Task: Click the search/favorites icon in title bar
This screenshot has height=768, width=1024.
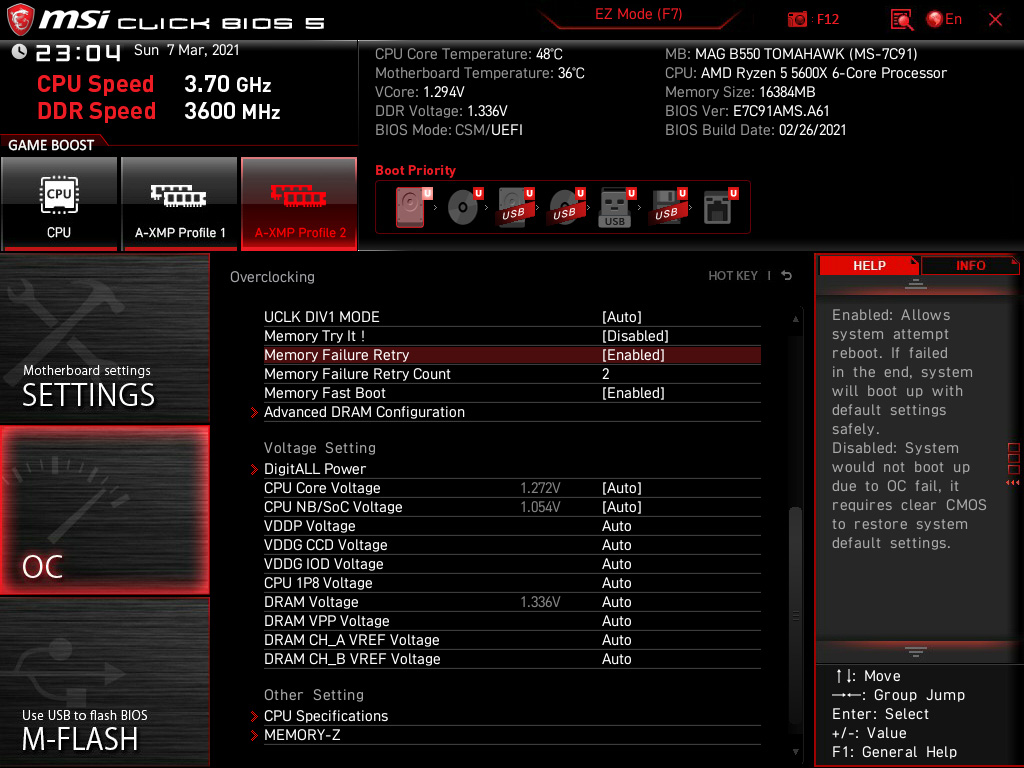Action: [x=901, y=19]
